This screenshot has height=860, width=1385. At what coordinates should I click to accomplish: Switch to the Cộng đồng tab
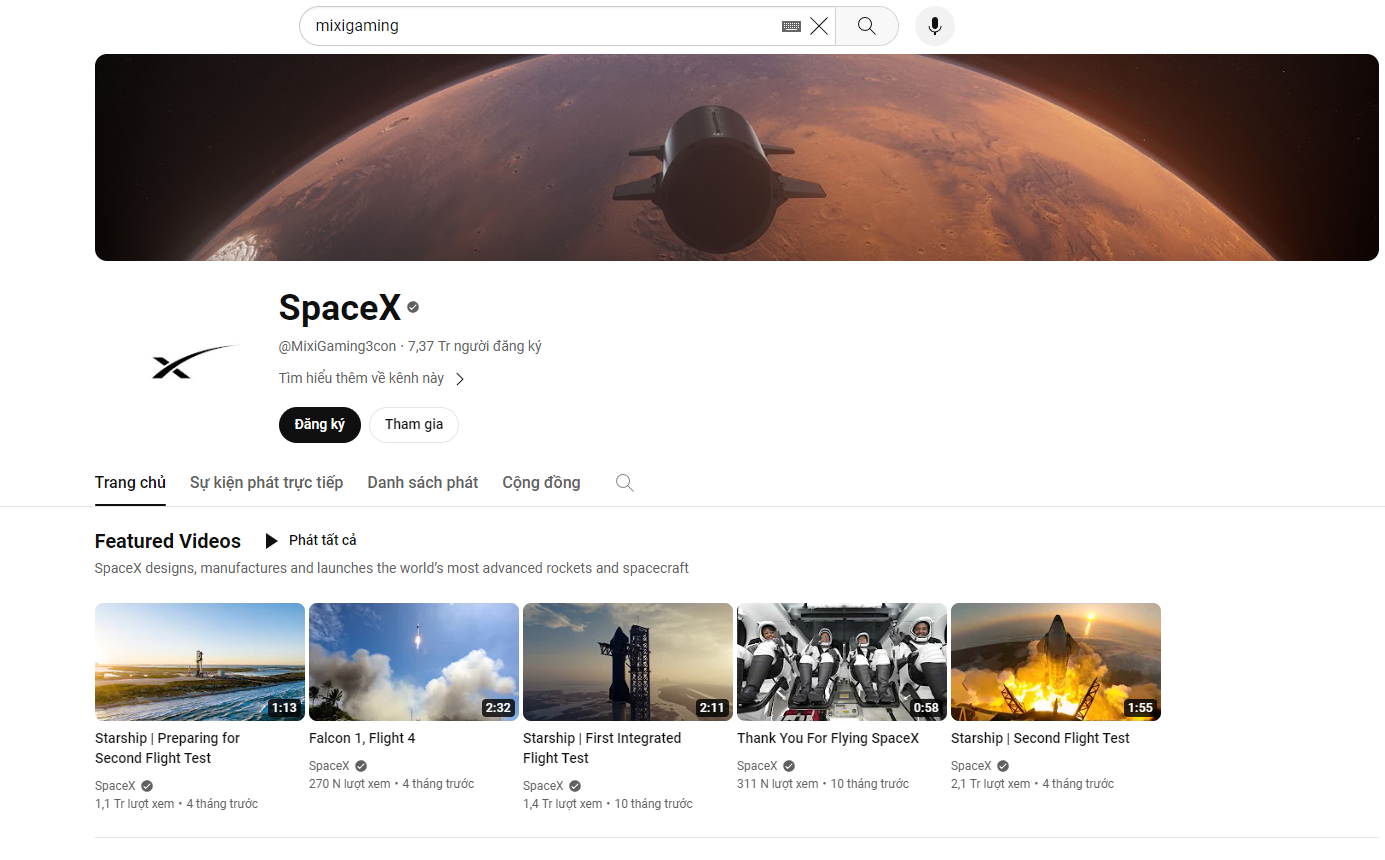coord(541,482)
